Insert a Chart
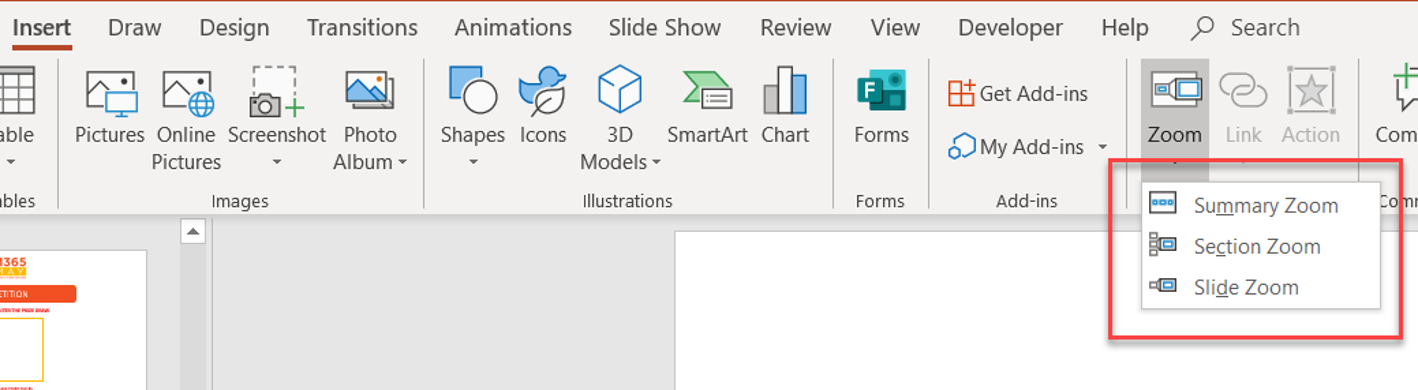The image size is (1418, 390). click(x=785, y=107)
